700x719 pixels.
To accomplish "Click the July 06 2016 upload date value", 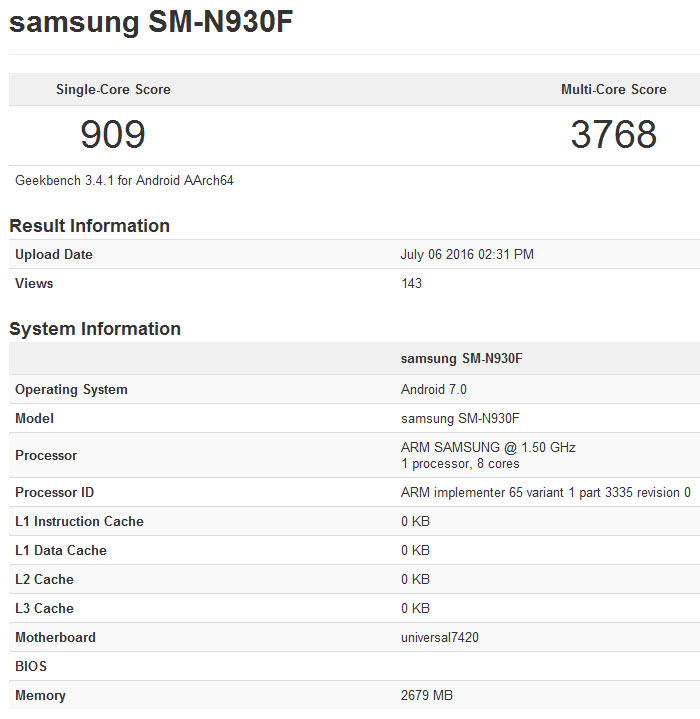I will pyautogui.click(x=467, y=254).
